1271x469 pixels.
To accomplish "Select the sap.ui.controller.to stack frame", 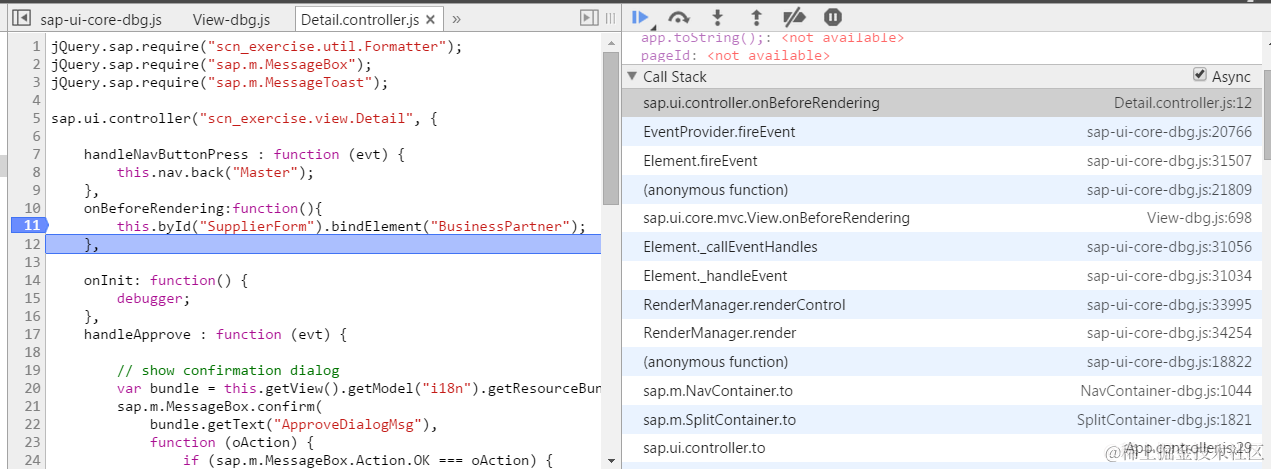I will (941, 448).
